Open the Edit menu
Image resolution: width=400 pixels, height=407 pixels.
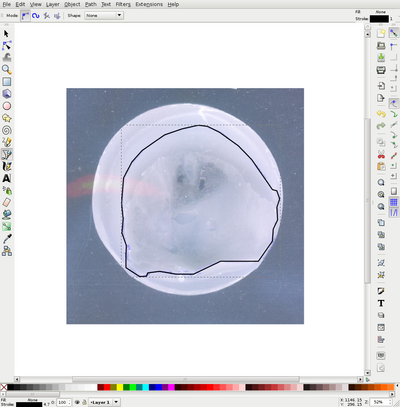pyautogui.click(x=20, y=4)
